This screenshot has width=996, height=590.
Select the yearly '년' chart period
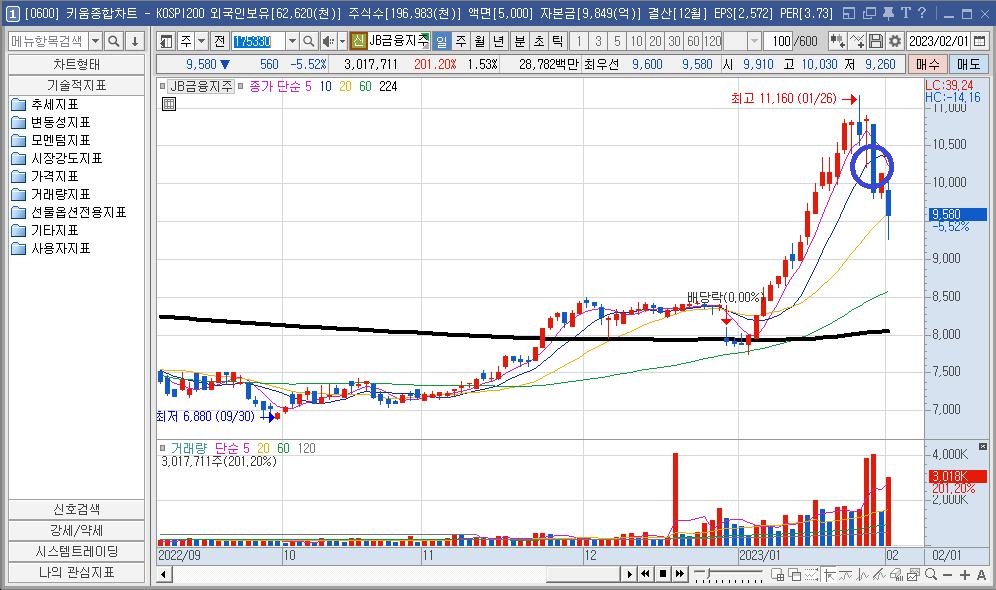coord(499,41)
